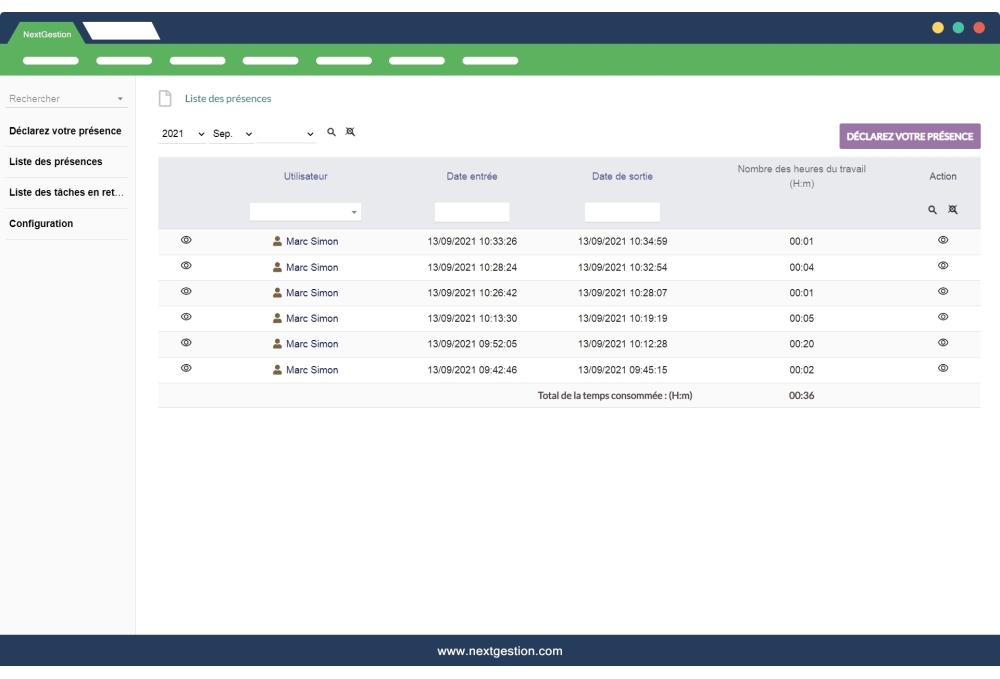Screen dimensions: 1000x679
Task: Click the left eye icon for the 10:33:26 entry
Action: (x=186, y=241)
